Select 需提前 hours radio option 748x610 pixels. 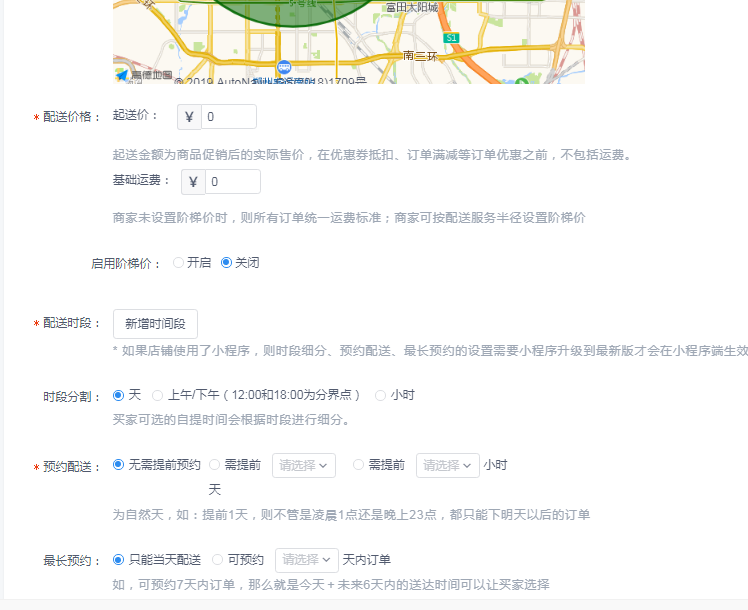tap(358, 465)
